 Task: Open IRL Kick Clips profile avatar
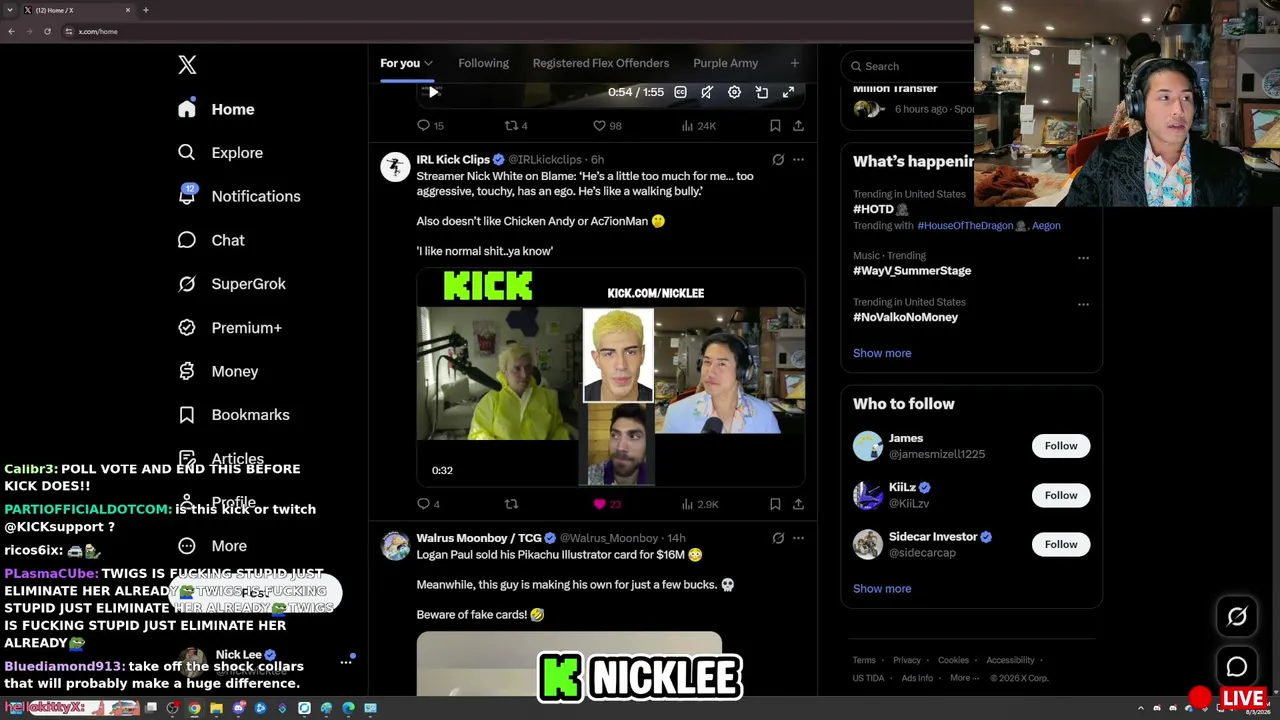tap(395, 167)
